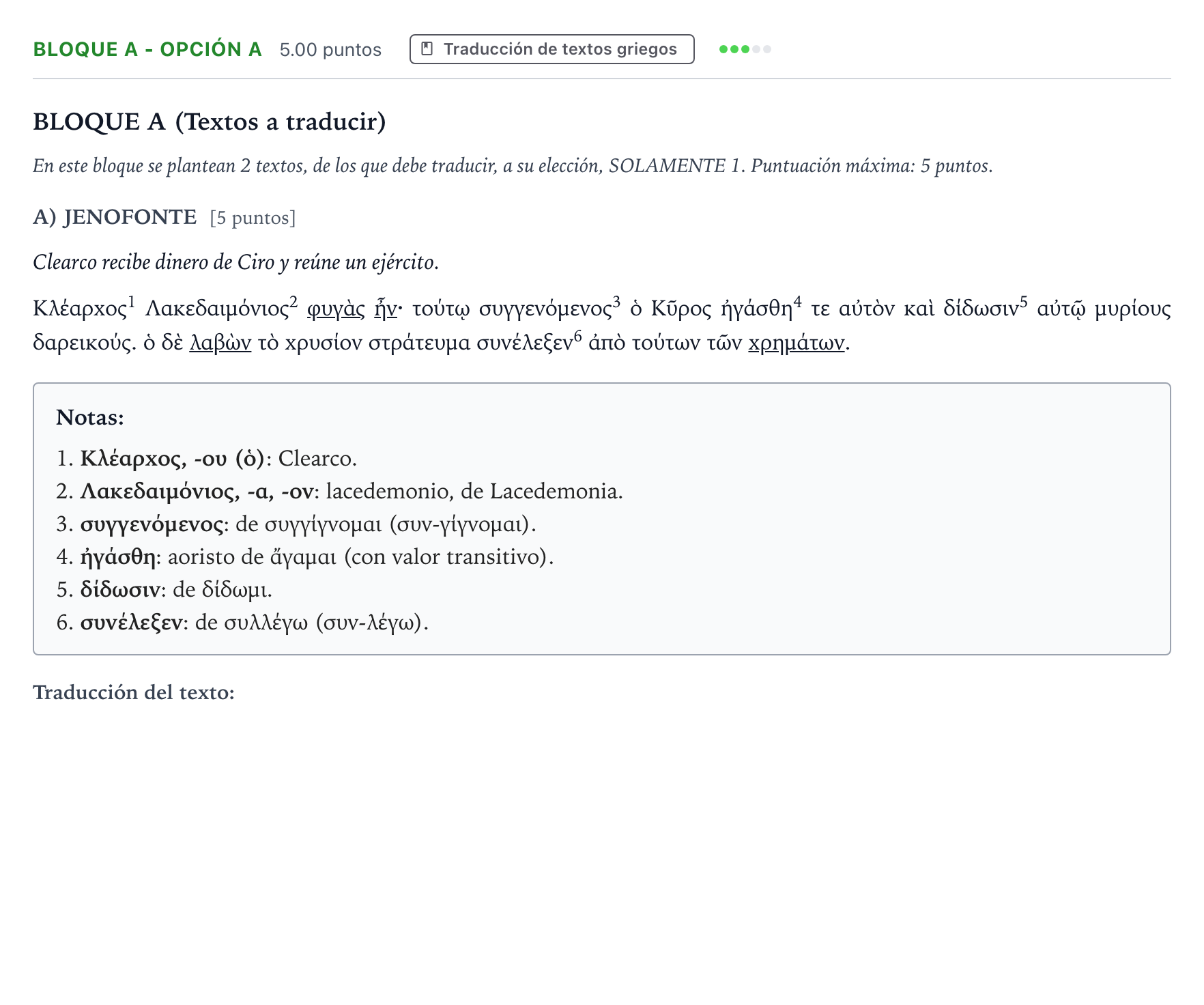Viewport: 1204px width, 1005px height.
Task: Select note entry for συγγενόμενος
Action: [x=296, y=524]
